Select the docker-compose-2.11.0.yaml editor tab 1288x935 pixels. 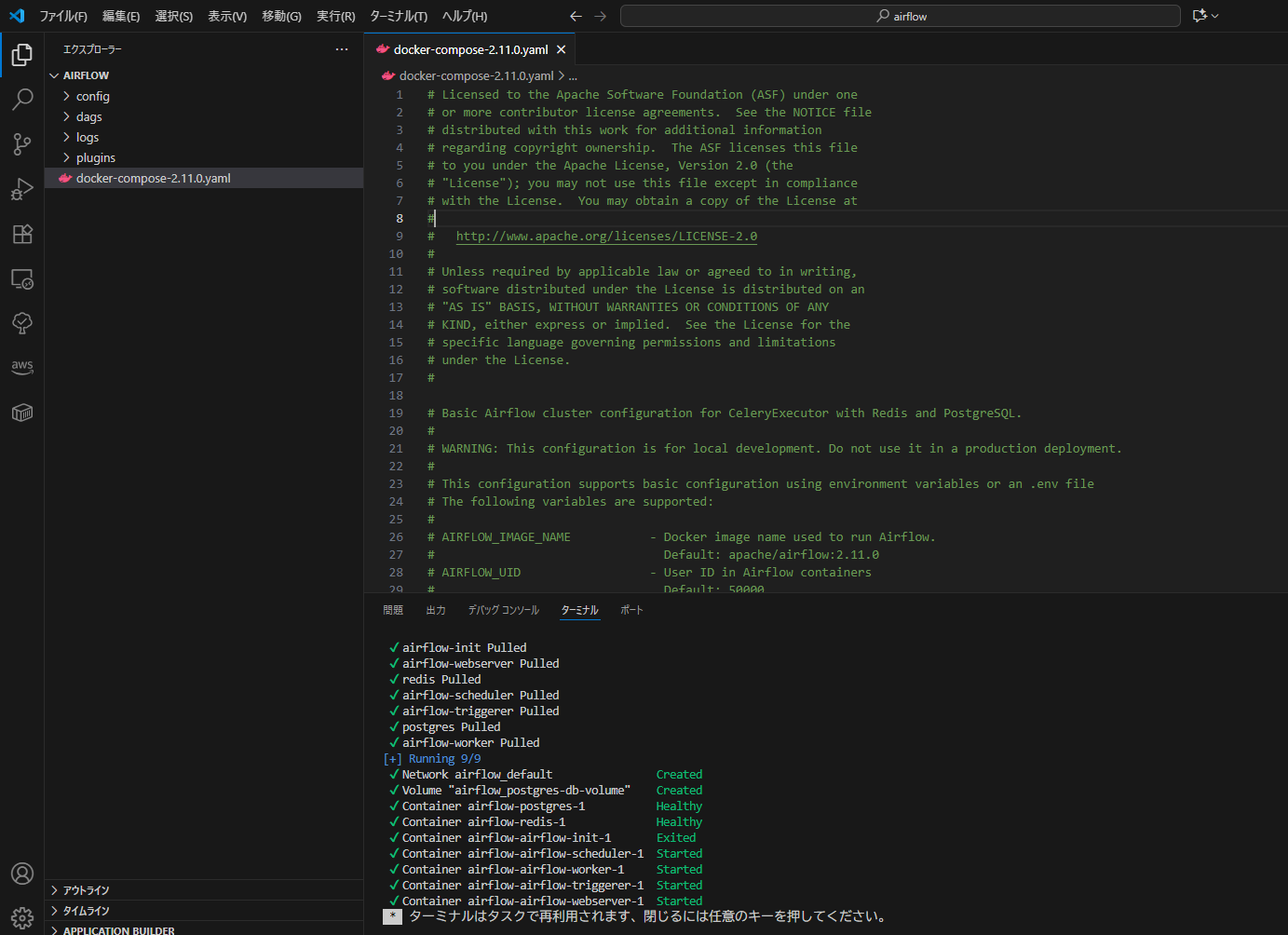tap(470, 49)
